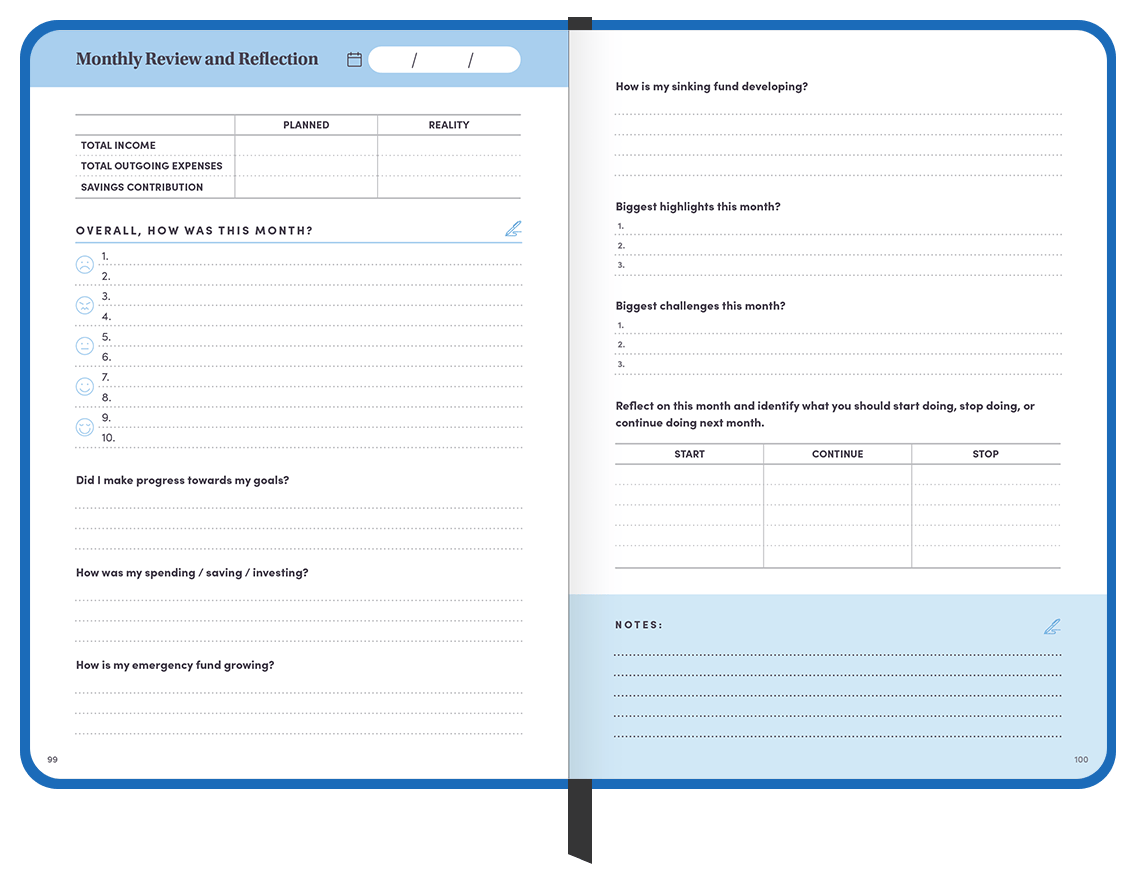Click the pen icon next to Overall heading
Viewport: 1134px width, 875px height.
click(513, 229)
